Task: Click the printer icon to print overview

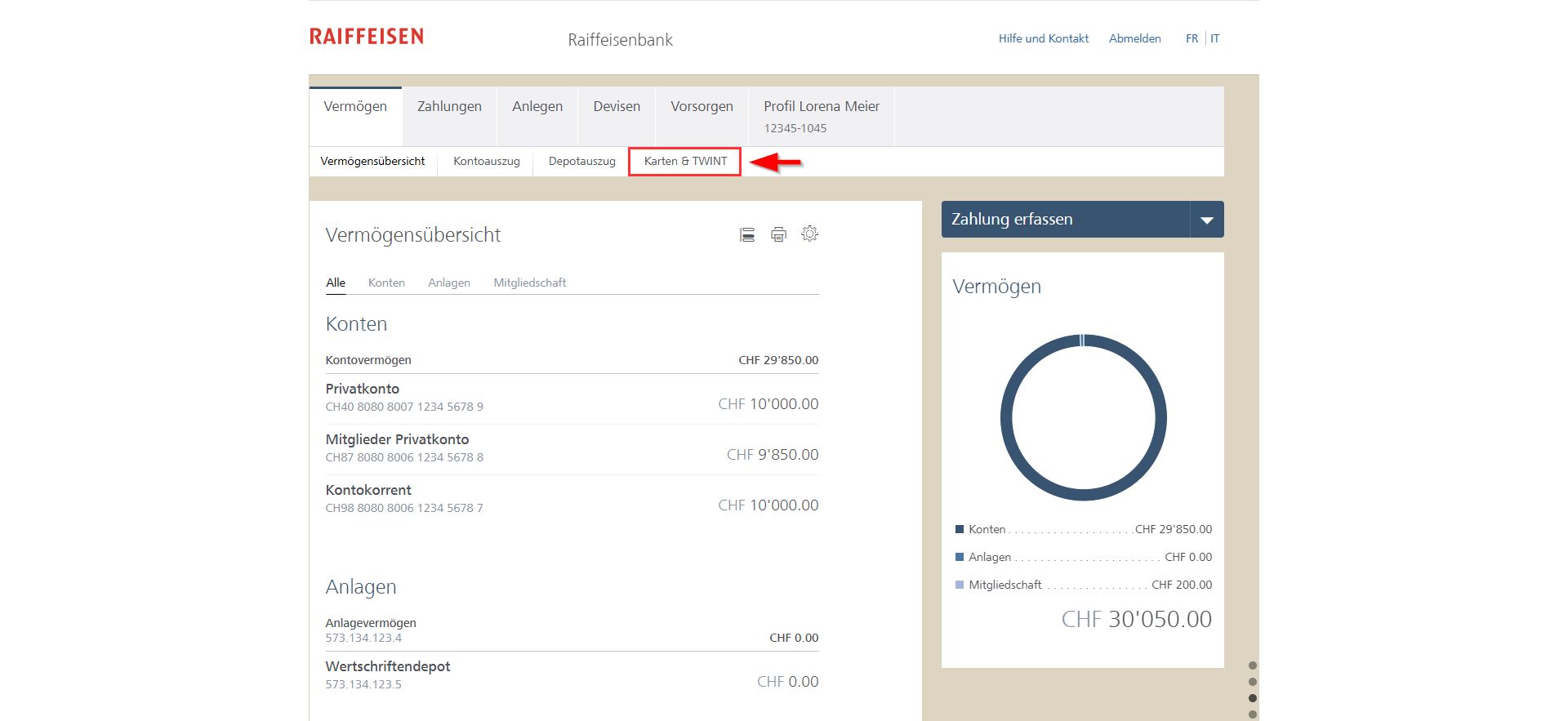Action: tap(778, 235)
